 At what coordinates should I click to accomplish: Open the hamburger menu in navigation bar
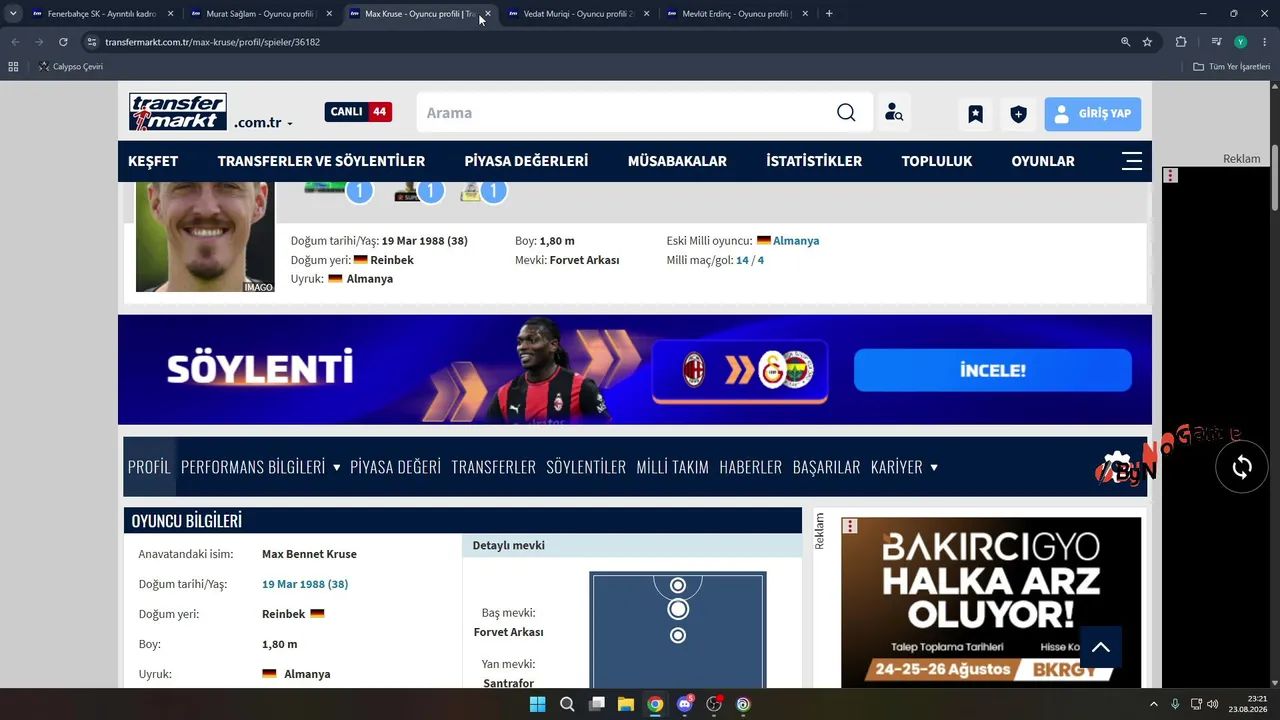[x=1132, y=161]
